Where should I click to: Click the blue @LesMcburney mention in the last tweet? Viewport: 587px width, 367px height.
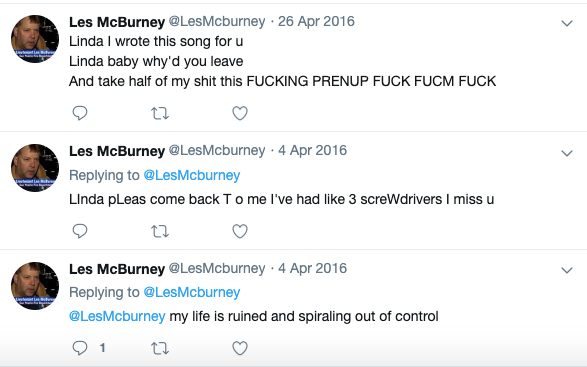click(117, 316)
